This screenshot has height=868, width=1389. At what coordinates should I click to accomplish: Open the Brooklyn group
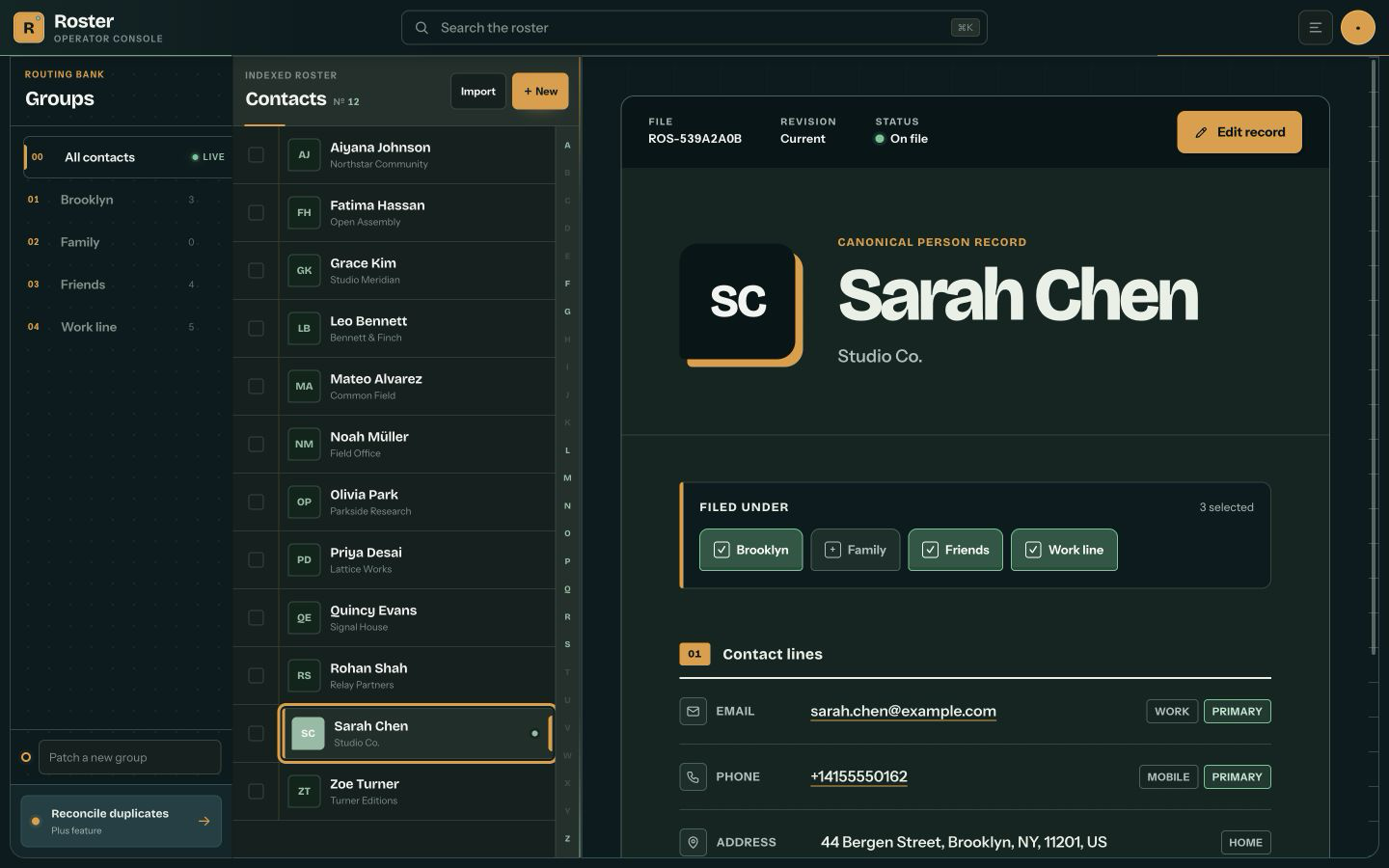pos(121,200)
